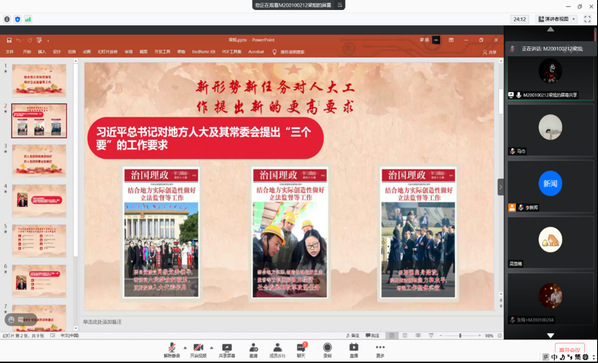Expand video options arrow beside camera

tap(212, 348)
